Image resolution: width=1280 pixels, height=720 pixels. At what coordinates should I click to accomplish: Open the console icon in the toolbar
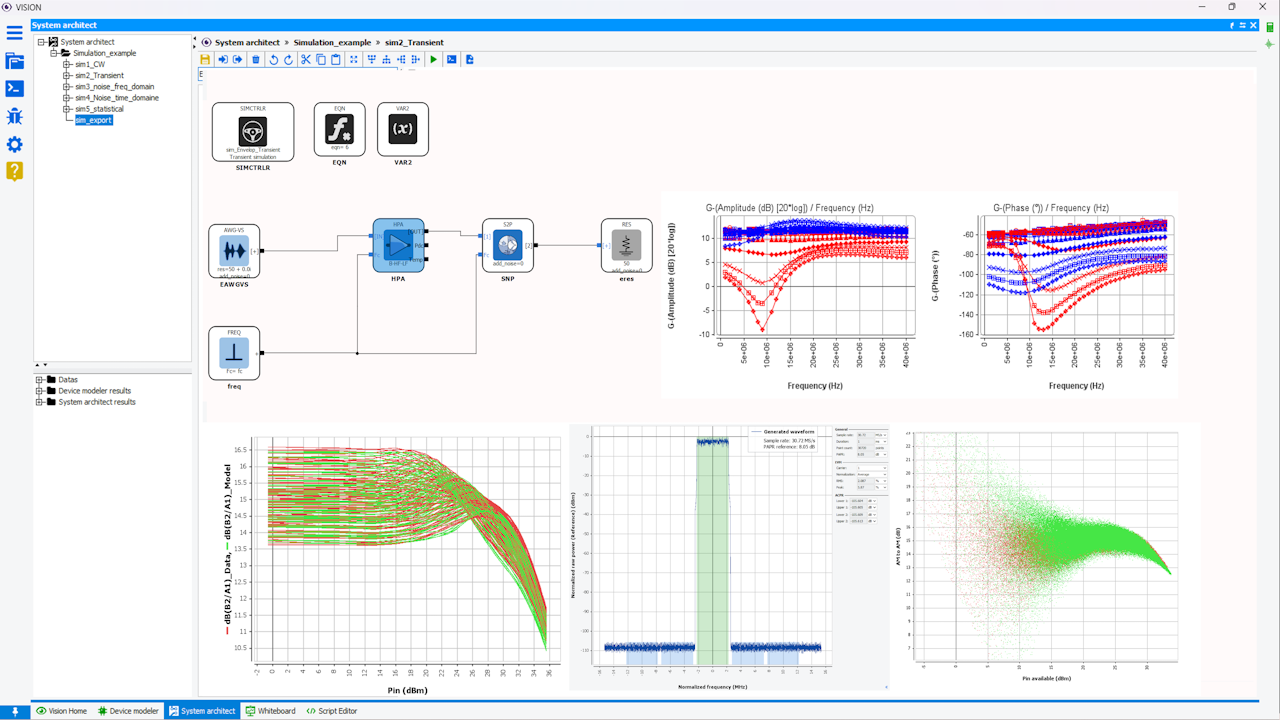coord(452,59)
